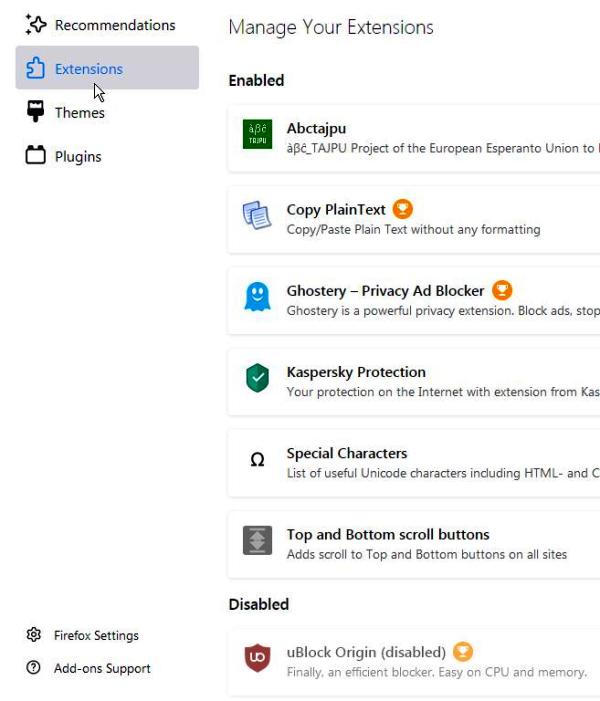
Task: Click the Themes paintbrush icon
Action: pyautogui.click(x=35, y=111)
